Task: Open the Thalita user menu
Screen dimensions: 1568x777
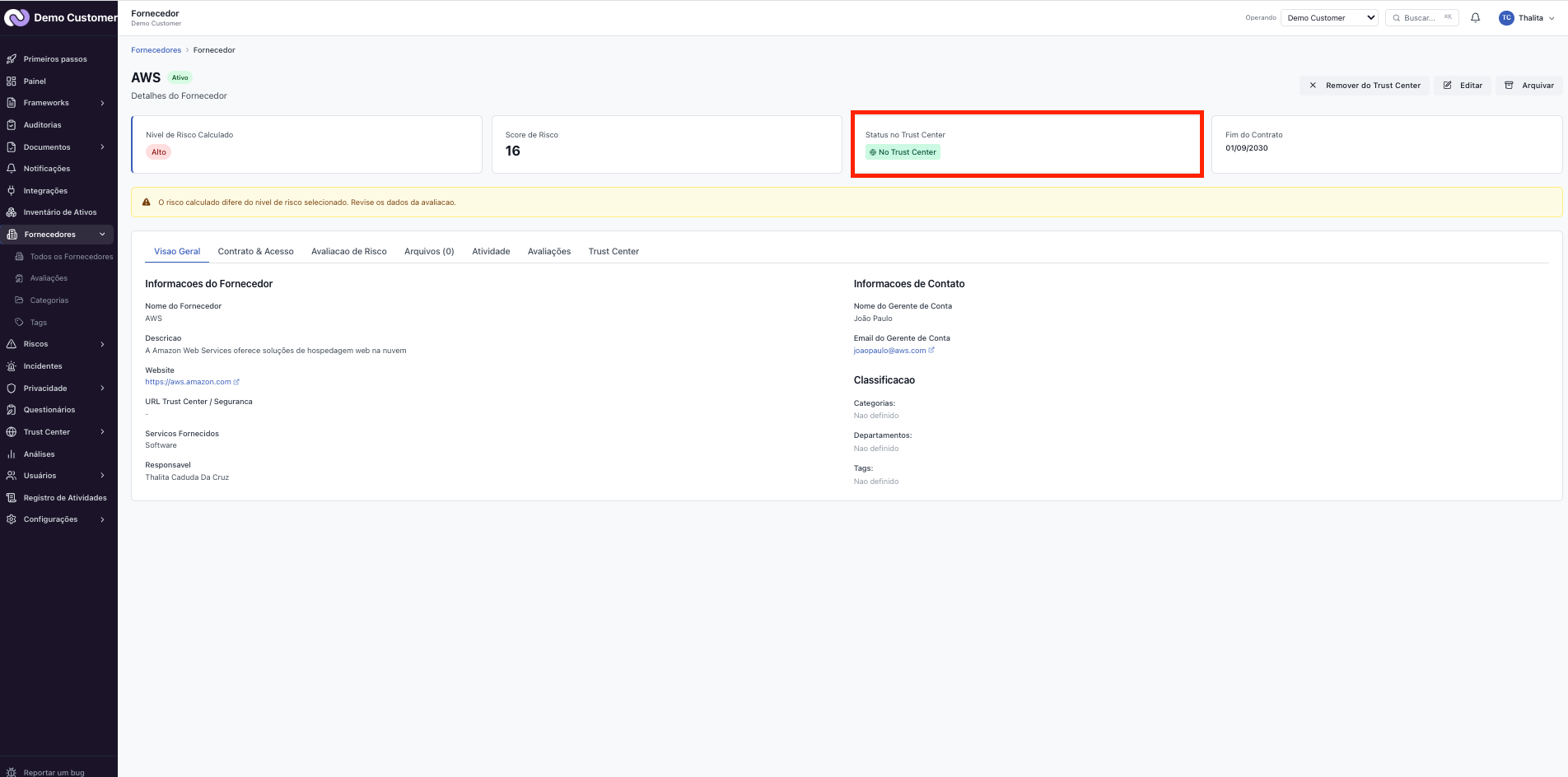Action: [x=1527, y=18]
